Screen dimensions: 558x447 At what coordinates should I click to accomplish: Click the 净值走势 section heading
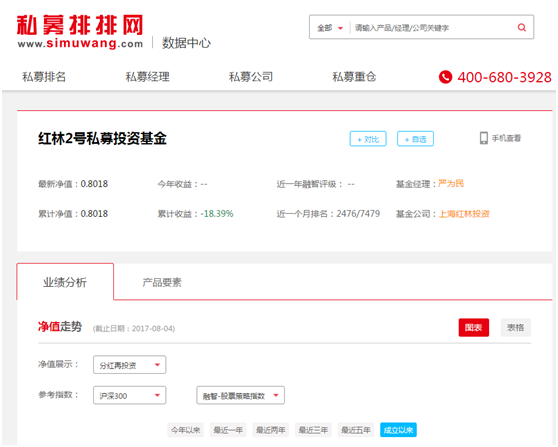[60, 326]
